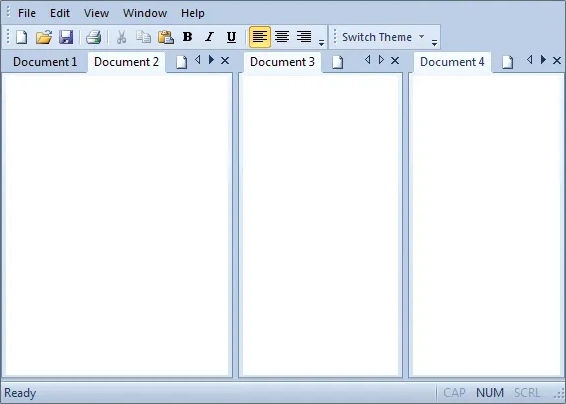Open the Window menu
The height and width of the screenshot is (404, 566).
point(145,13)
